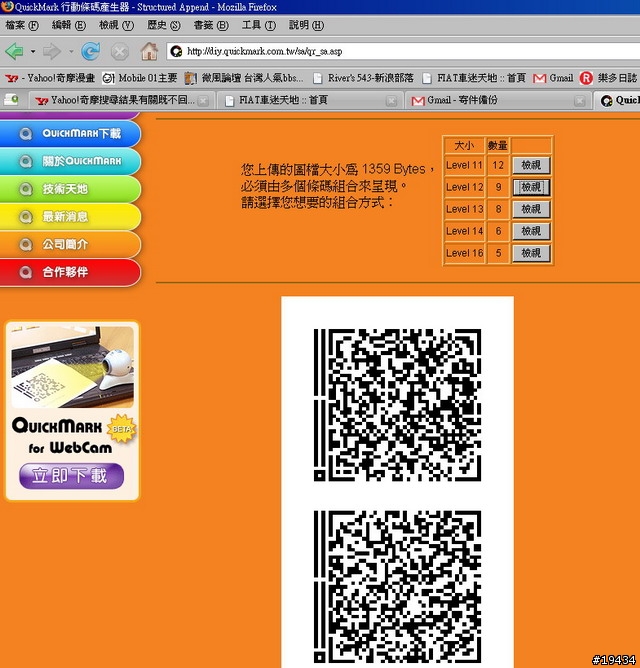Screen dimensions: 640x668
Task: Click the Stop loading icon
Action: 120,52
